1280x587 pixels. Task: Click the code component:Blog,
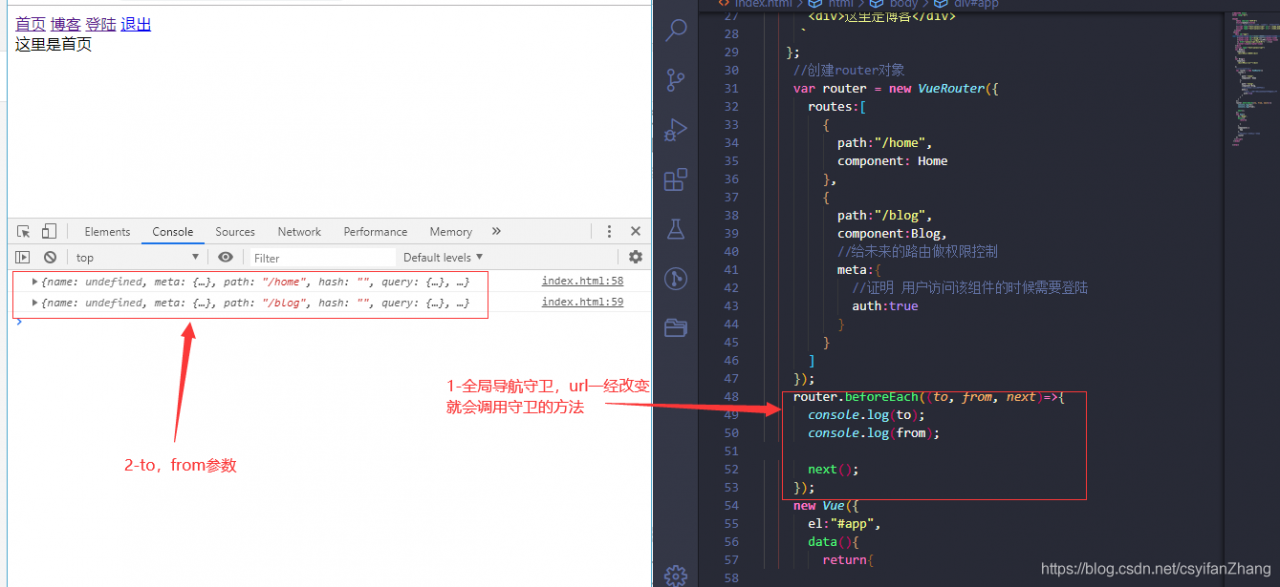coord(892,233)
